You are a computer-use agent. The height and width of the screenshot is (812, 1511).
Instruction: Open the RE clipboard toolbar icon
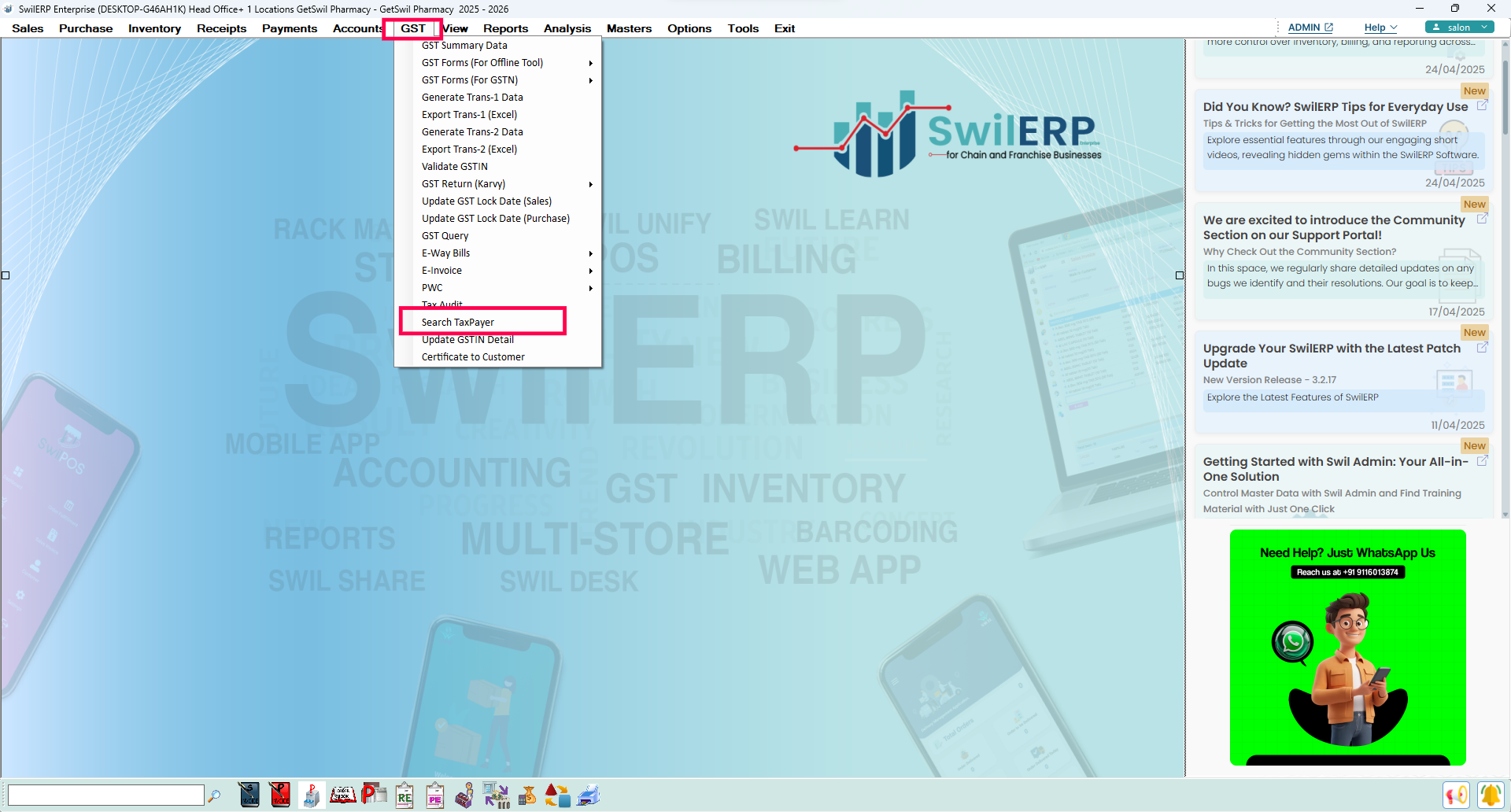tap(405, 795)
